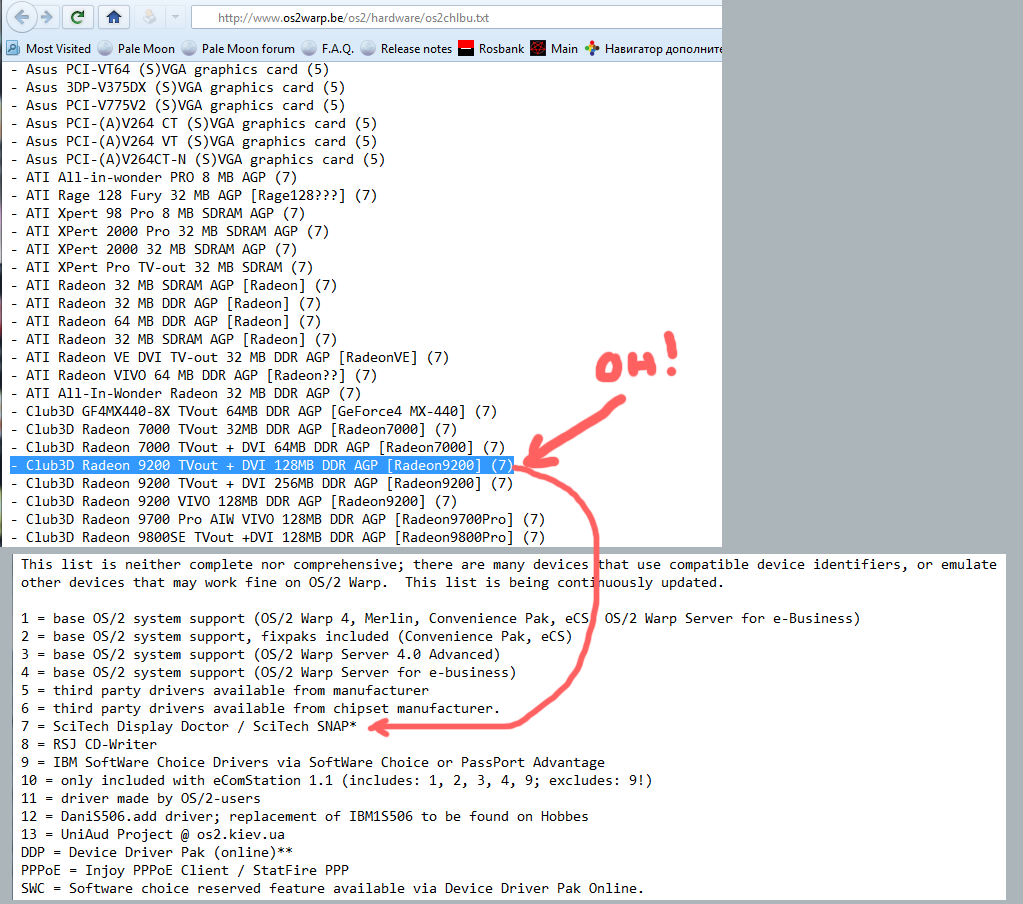Open the Release notes bookmark
The width and height of the screenshot is (1023, 904).
point(406,48)
